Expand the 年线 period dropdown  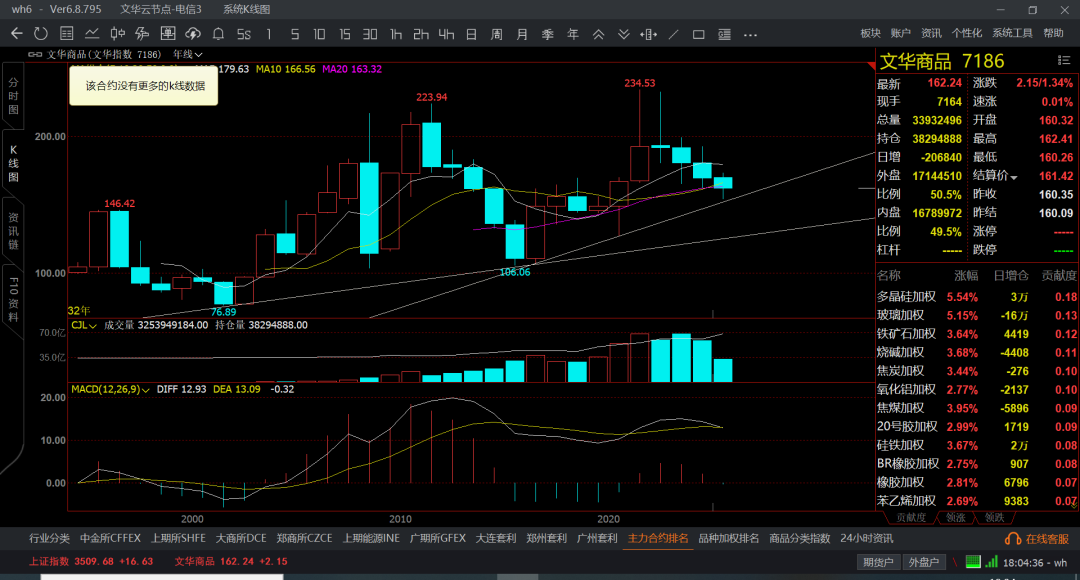pos(187,54)
